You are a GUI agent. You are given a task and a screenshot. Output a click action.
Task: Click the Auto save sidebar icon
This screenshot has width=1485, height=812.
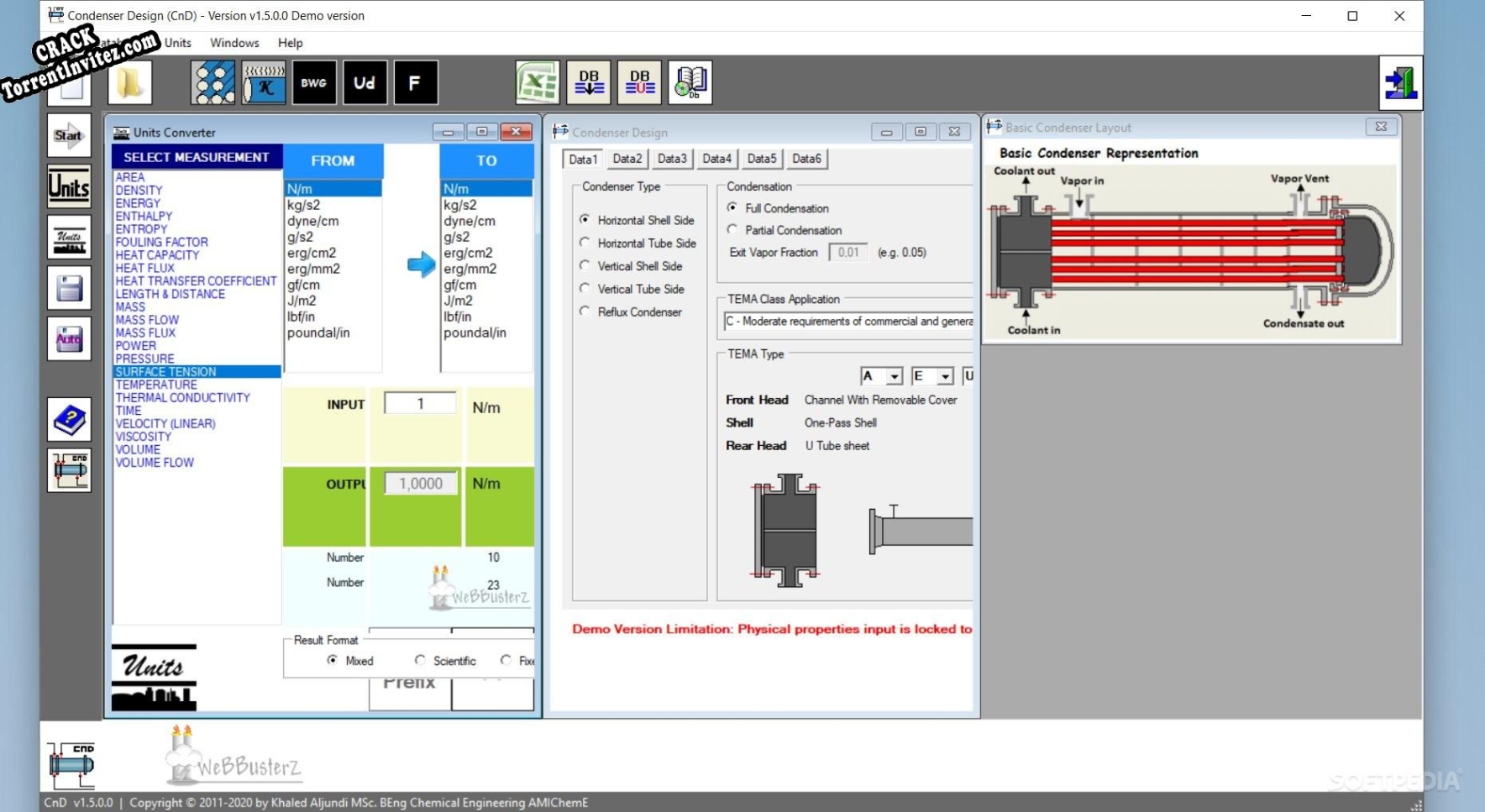(69, 338)
